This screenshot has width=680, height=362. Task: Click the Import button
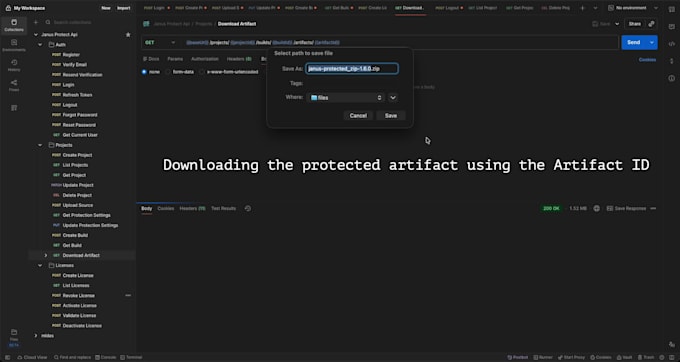click(124, 8)
